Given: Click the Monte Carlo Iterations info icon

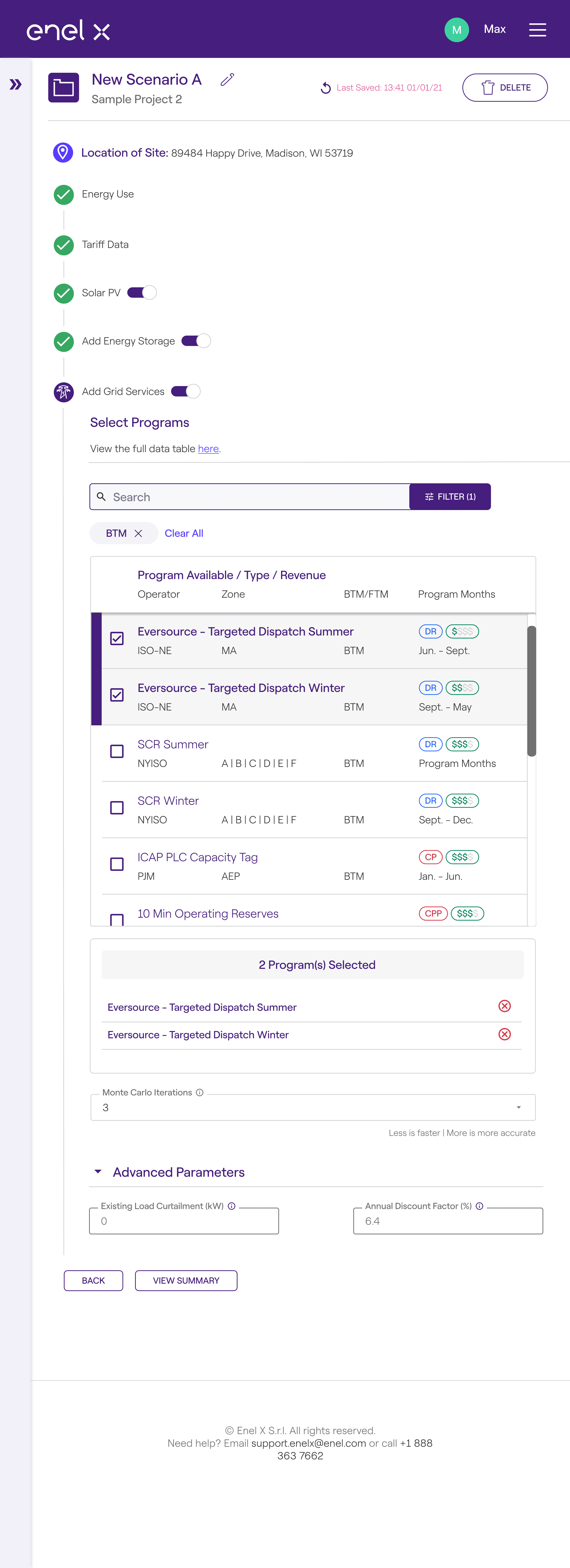Looking at the screenshot, I should click(x=200, y=1093).
